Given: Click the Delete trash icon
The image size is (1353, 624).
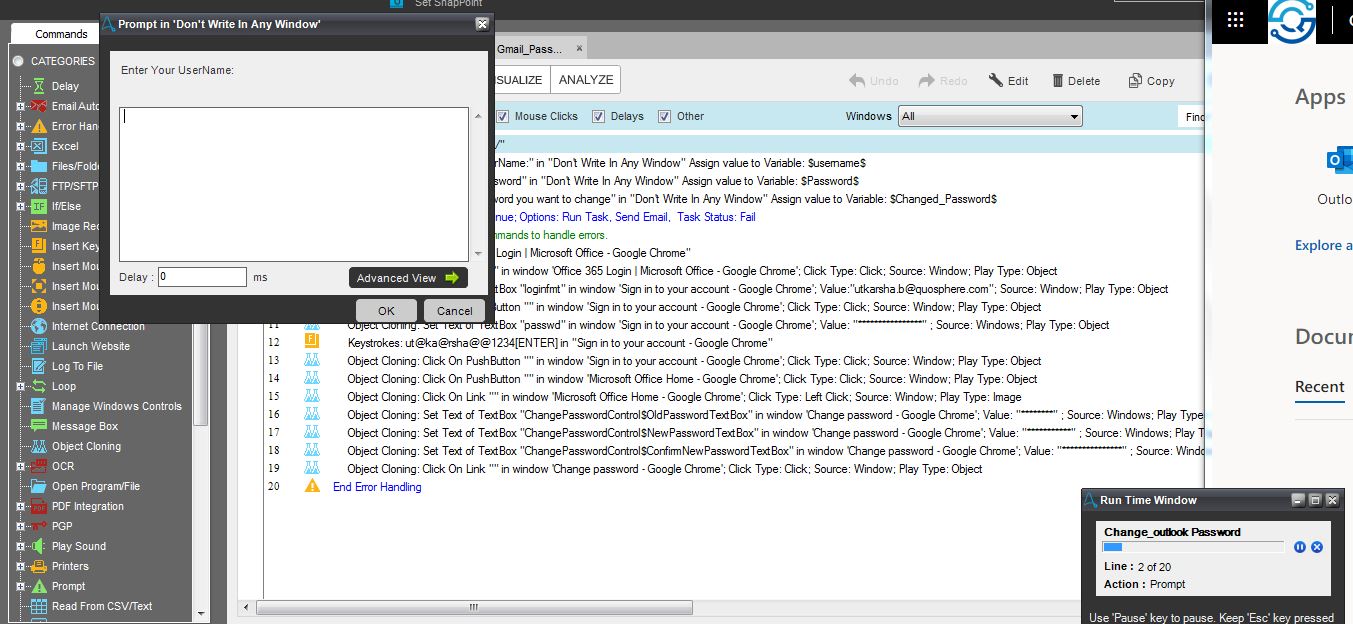Looking at the screenshot, I should click(x=1058, y=81).
